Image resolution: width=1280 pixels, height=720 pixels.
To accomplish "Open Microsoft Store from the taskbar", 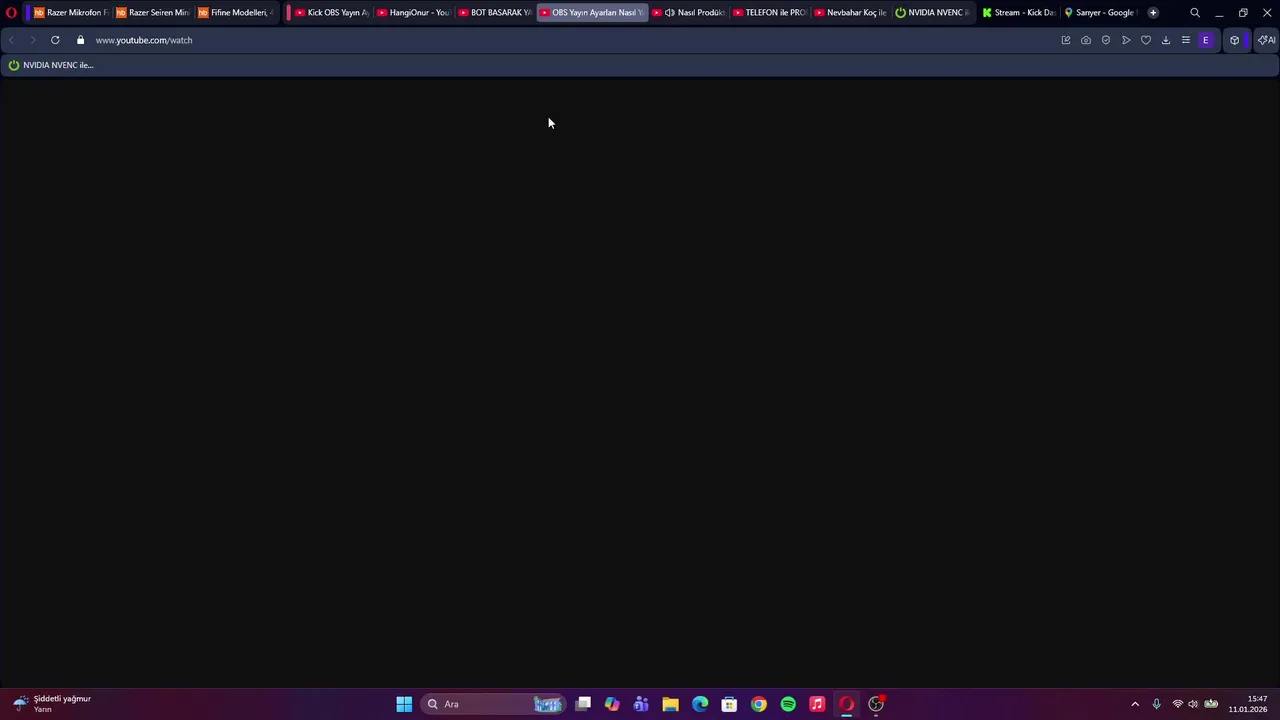I will coord(729,704).
